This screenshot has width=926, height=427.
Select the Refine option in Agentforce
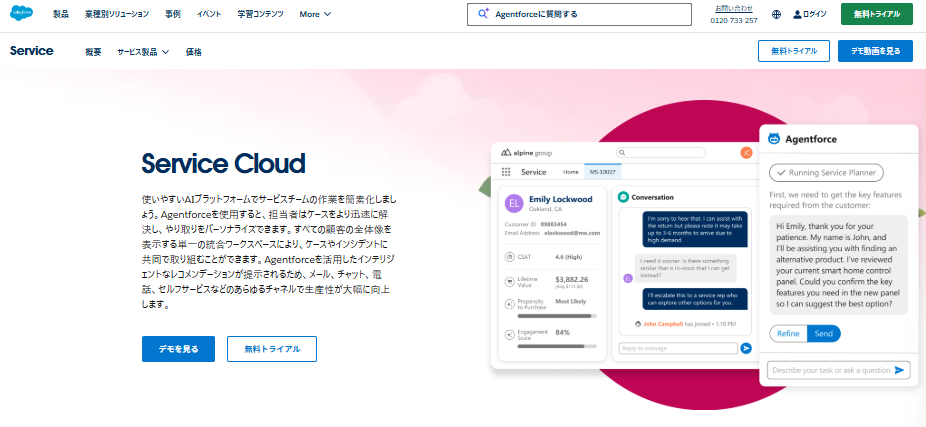(788, 334)
